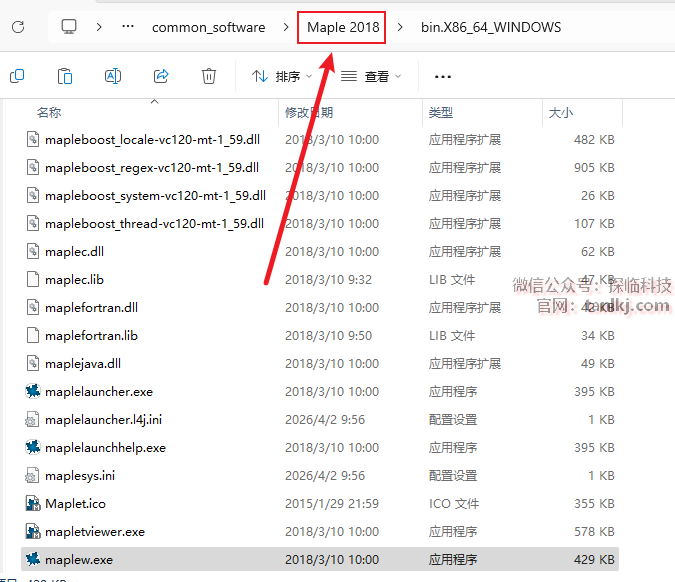The width and height of the screenshot is (675, 582).
Task: Select the maplefortran.lib file icon
Action: coord(33,335)
